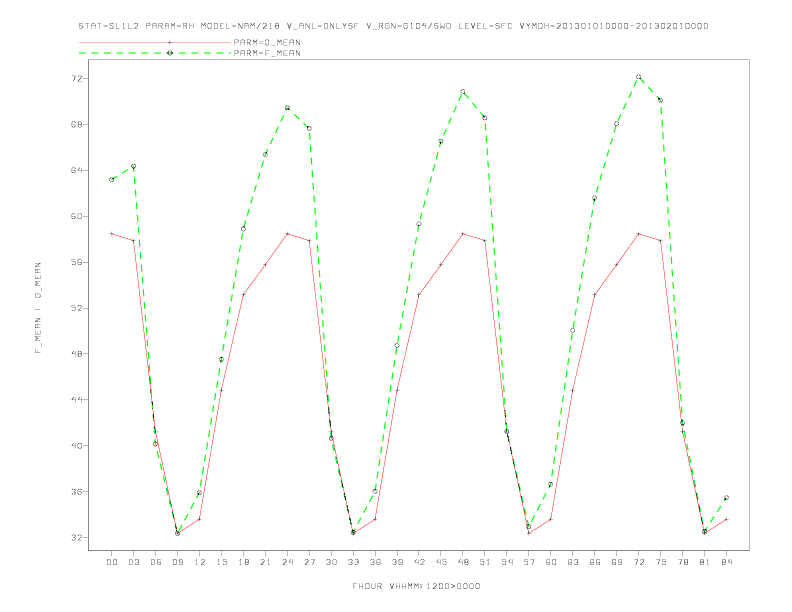The width and height of the screenshot is (792, 612).
Task: Click the x-axis tick label 12
Action: coord(200,562)
